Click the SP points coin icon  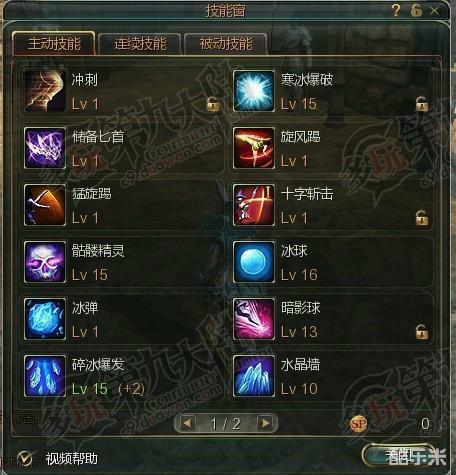(359, 424)
